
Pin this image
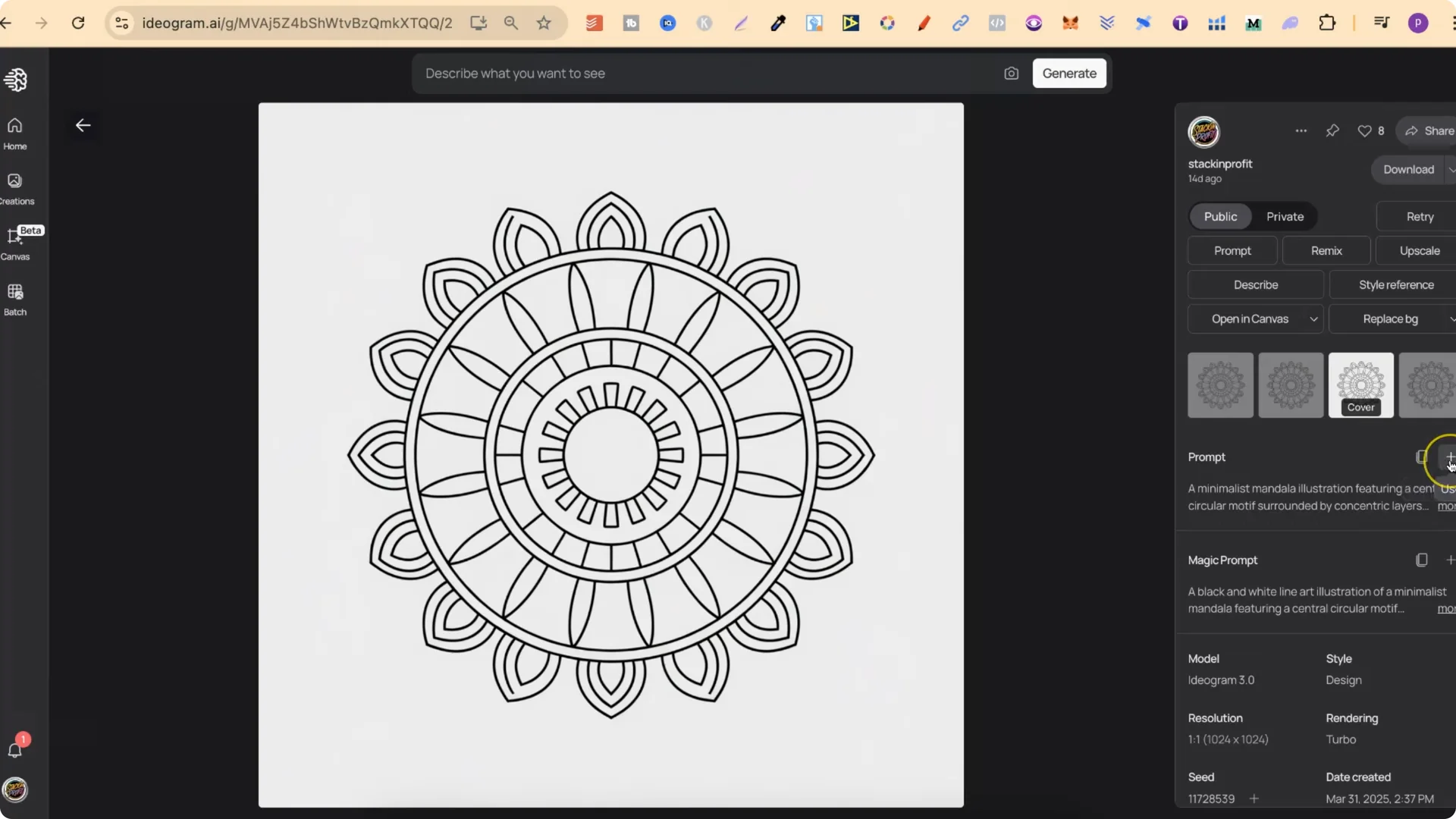pyautogui.click(x=1332, y=130)
